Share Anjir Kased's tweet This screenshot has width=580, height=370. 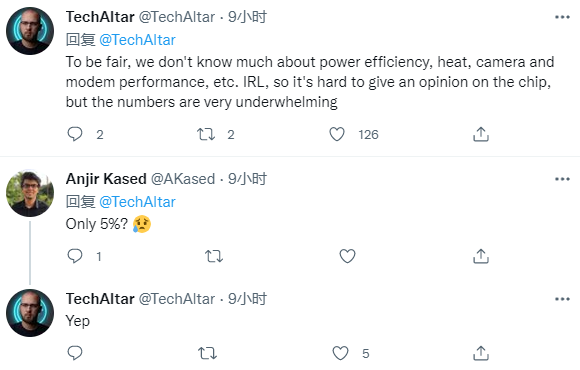[481, 256]
